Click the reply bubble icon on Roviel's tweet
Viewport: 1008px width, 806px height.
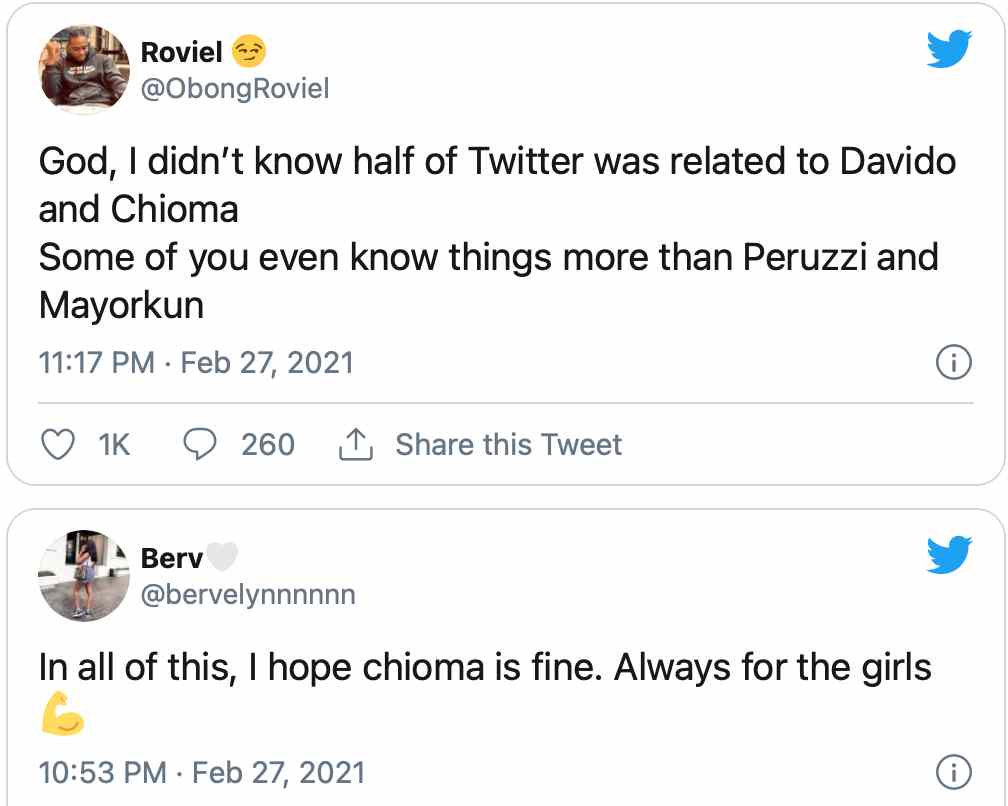[201, 445]
